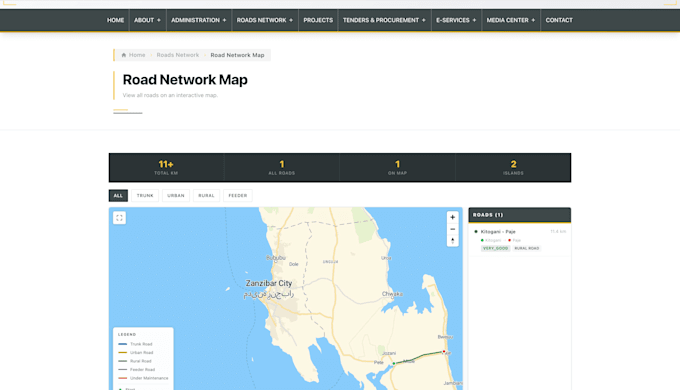Image resolution: width=680 pixels, height=390 pixels.
Task: Open the About menu item
Action: tap(144, 20)
